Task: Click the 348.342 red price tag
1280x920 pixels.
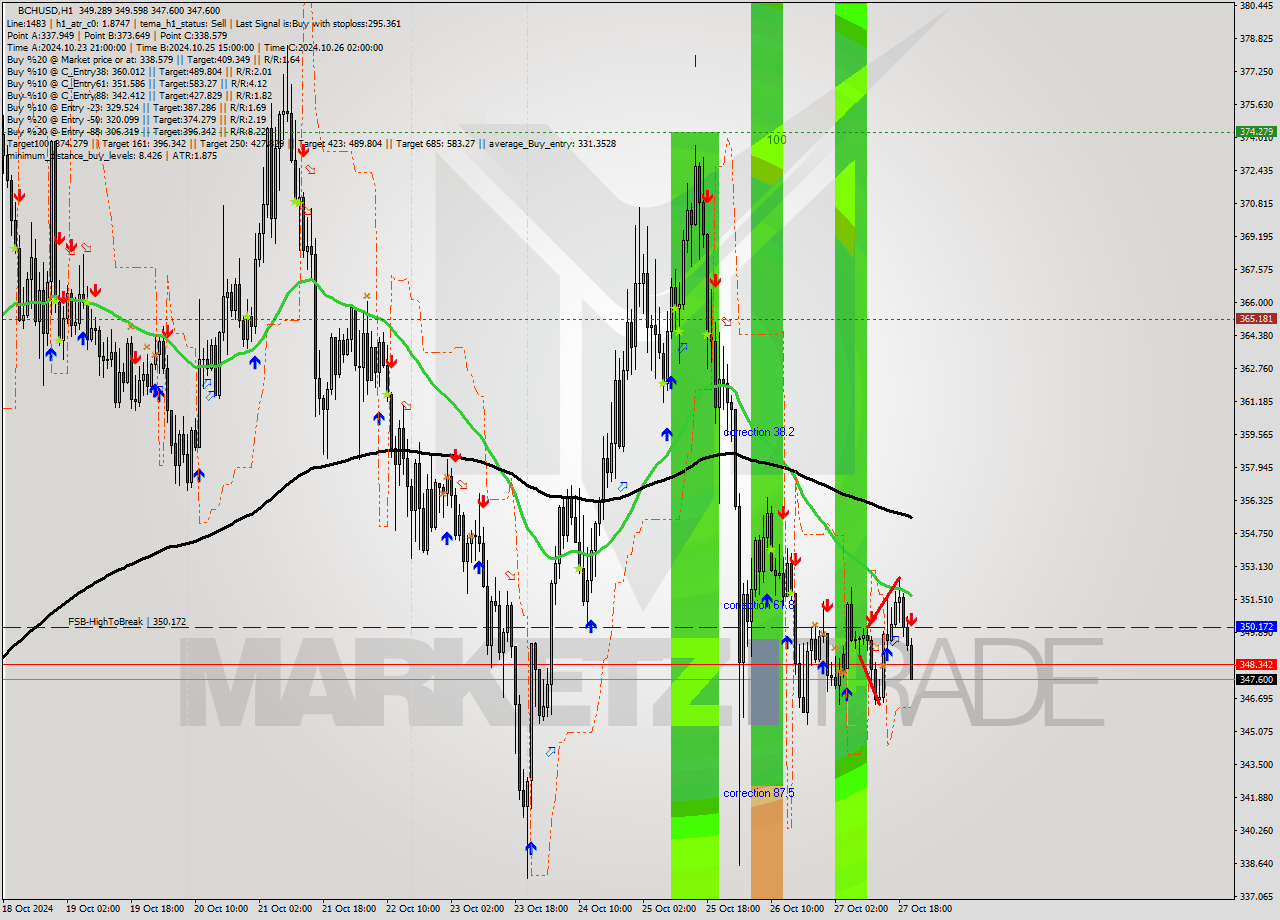Action: pos(1256,664)
